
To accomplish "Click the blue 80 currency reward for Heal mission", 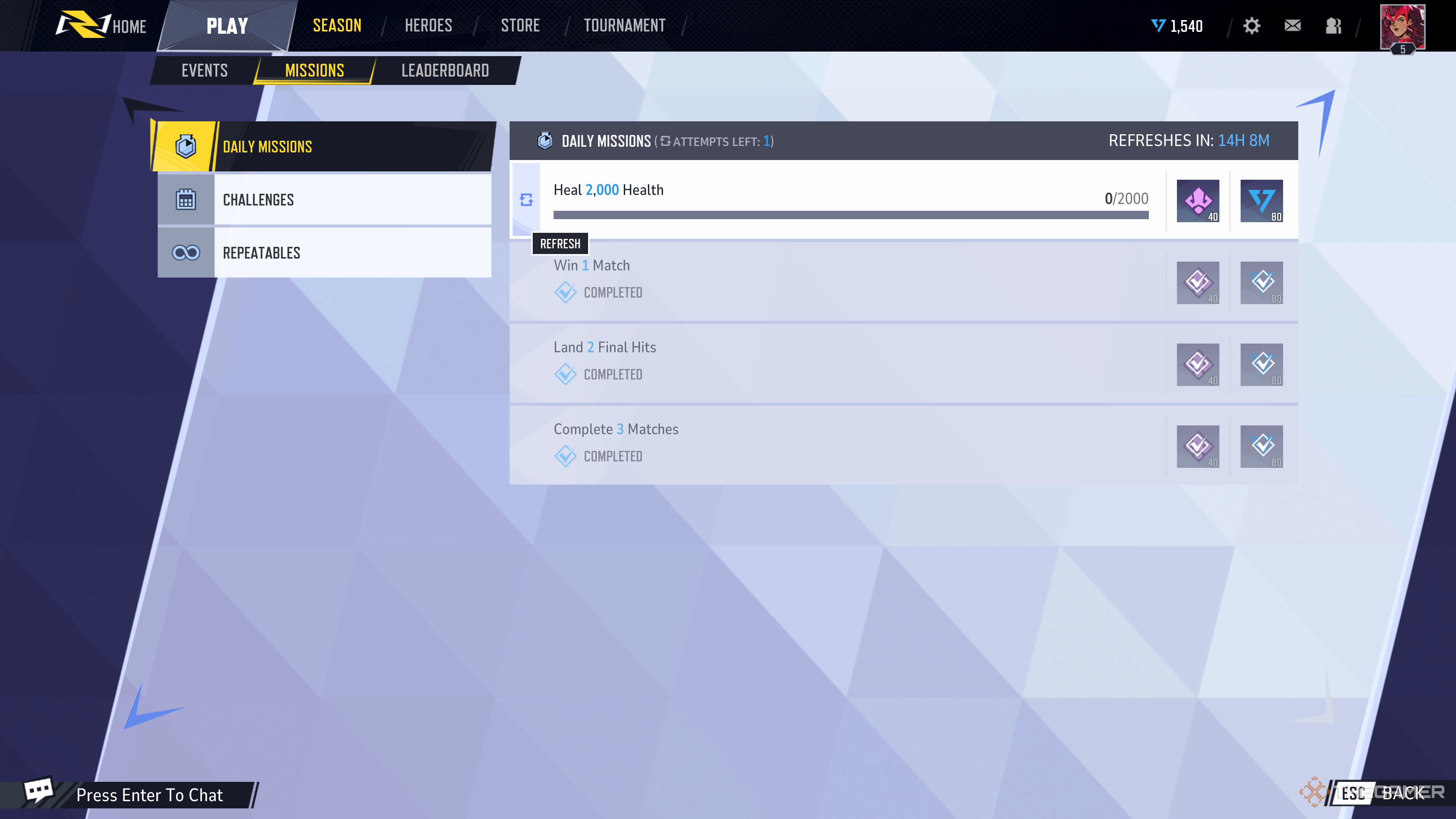I will pos(1261,201).
